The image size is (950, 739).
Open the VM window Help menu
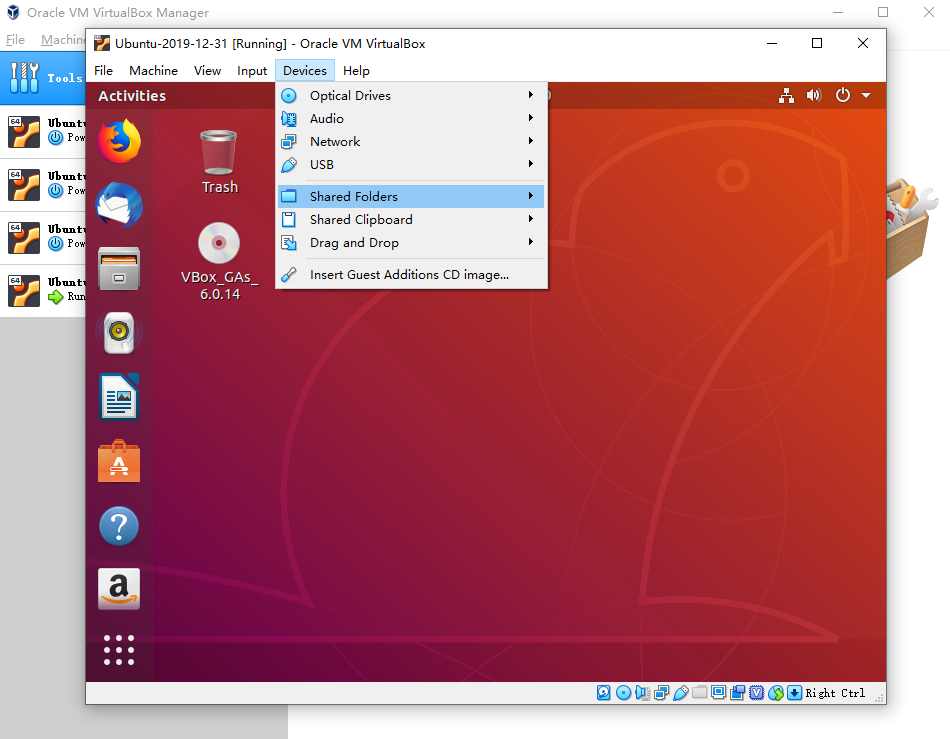[x=356, y=71]
